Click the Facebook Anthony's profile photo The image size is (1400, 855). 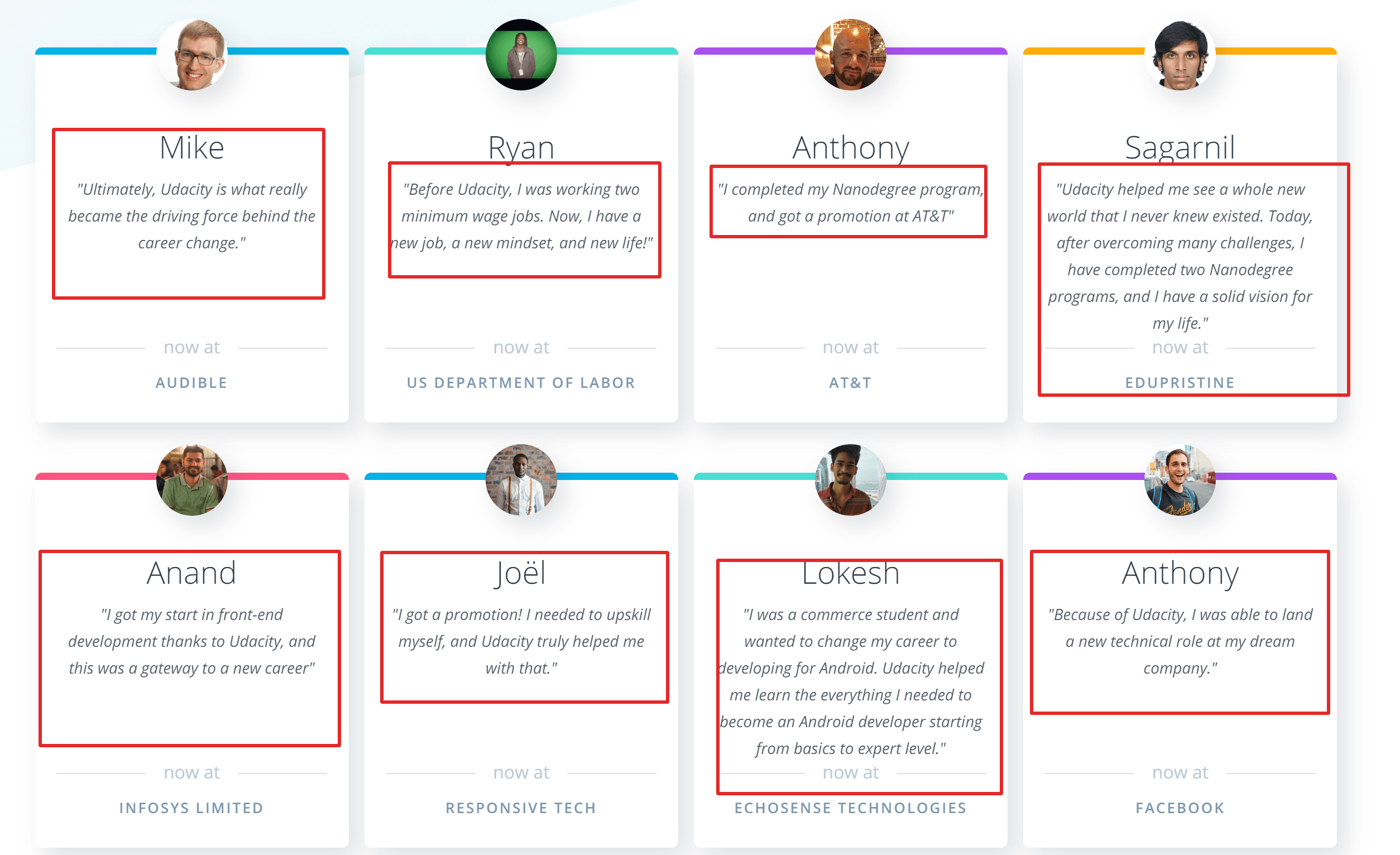1180,480
